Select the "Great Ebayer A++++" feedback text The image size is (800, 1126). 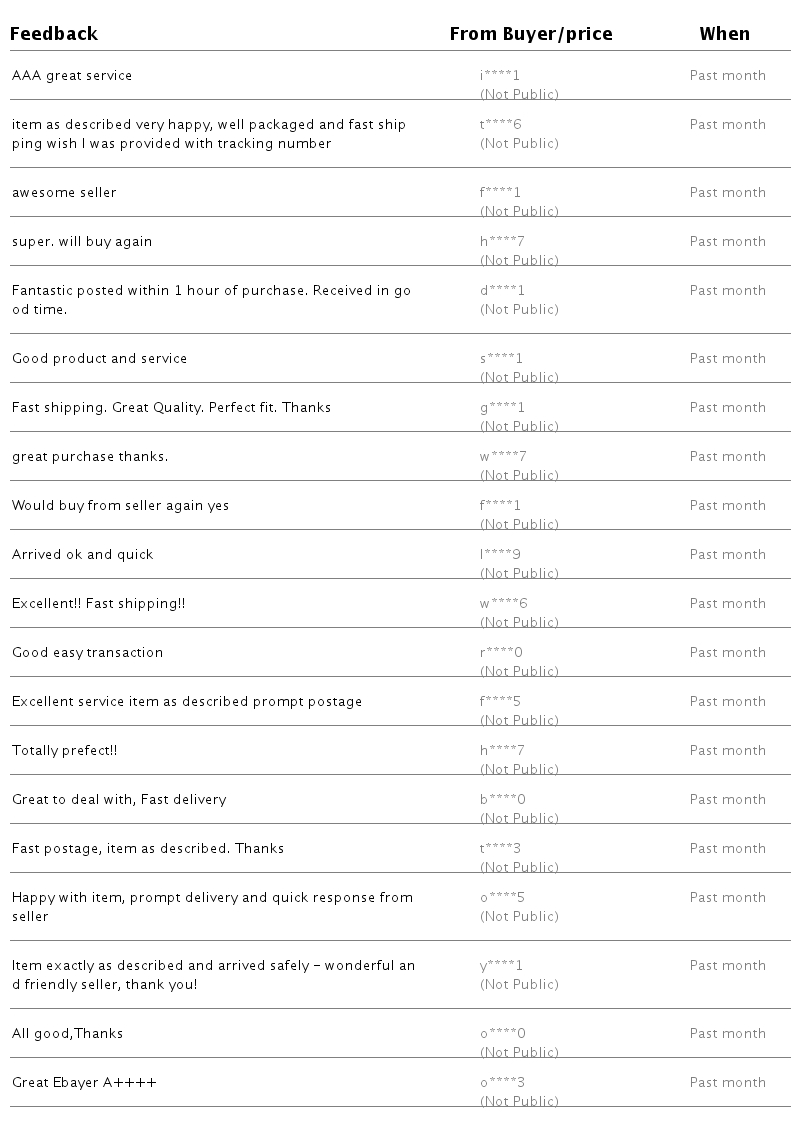(x=84, y=1083)
